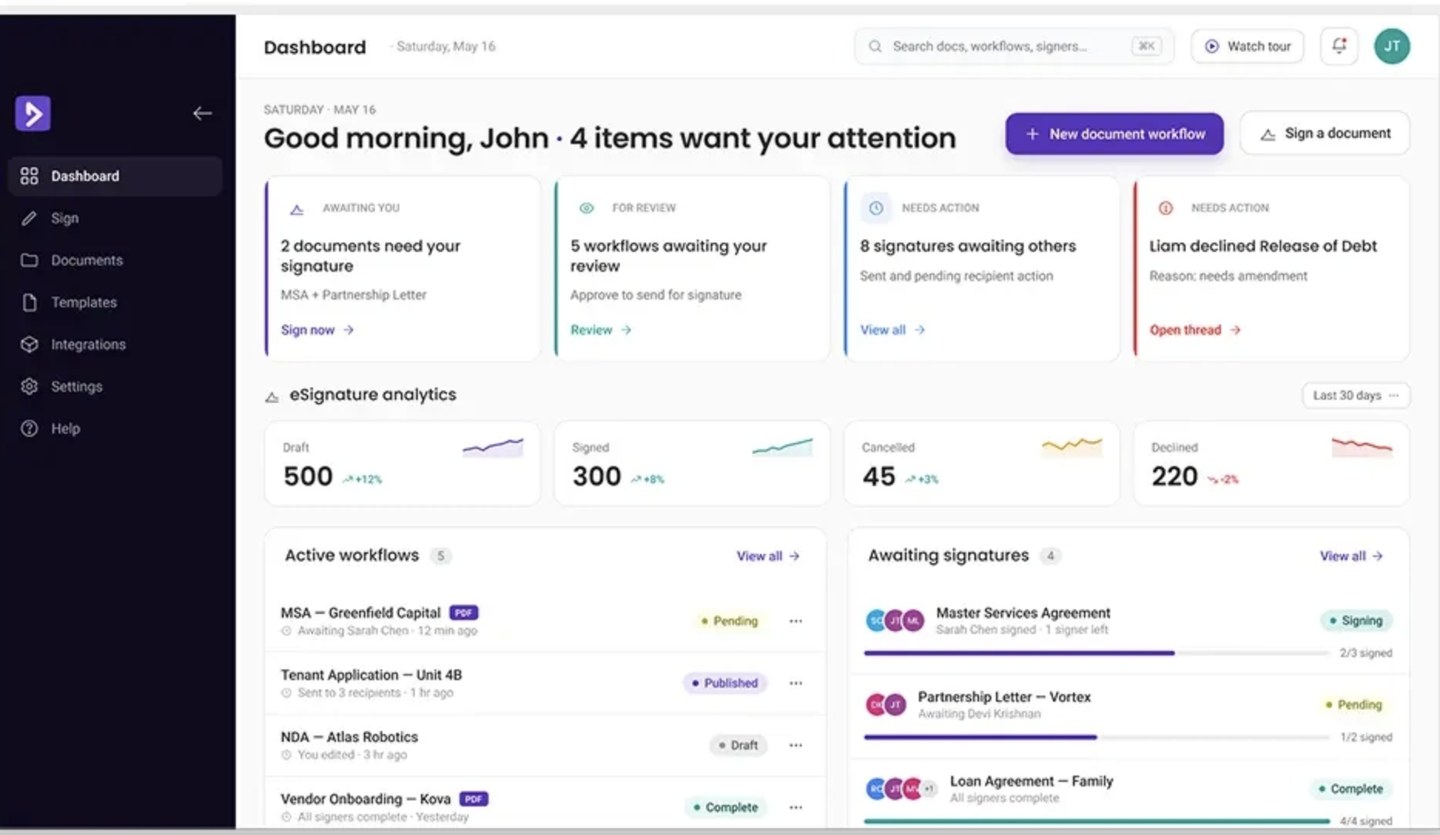Click the PDF badge on MSA — Greenfield Capital

point(463,613)
